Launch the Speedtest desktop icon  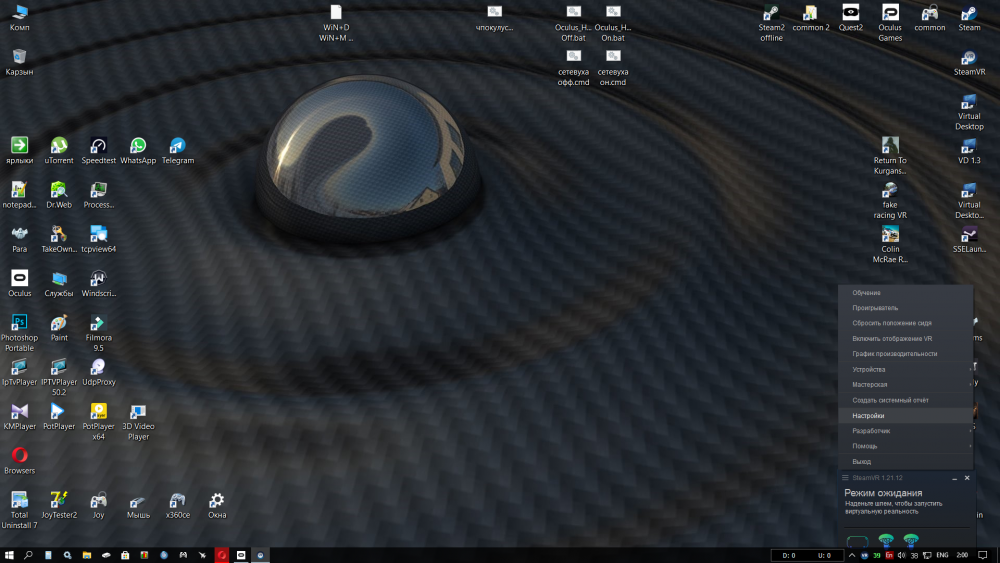point(98,151)
